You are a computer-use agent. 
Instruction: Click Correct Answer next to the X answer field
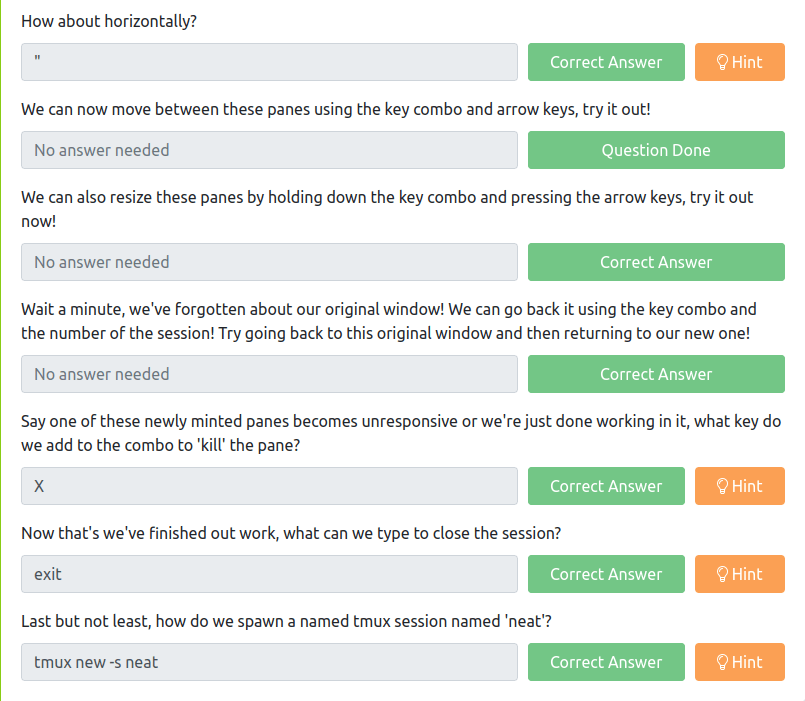click(x=606, y=486)
